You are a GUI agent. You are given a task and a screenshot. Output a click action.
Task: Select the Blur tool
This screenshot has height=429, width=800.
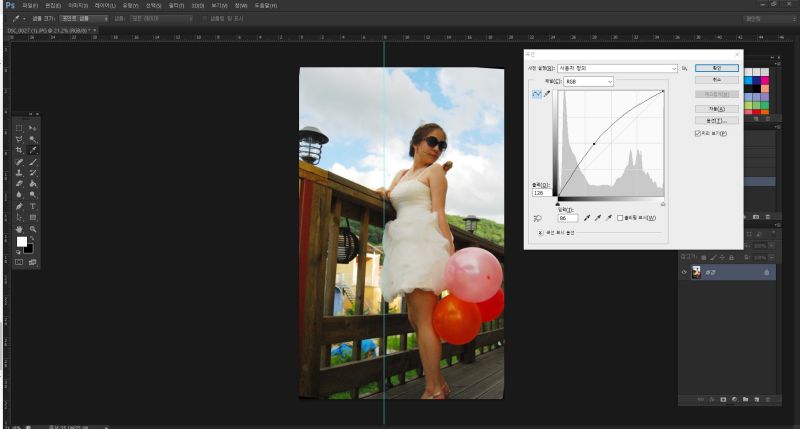[19, 195]
